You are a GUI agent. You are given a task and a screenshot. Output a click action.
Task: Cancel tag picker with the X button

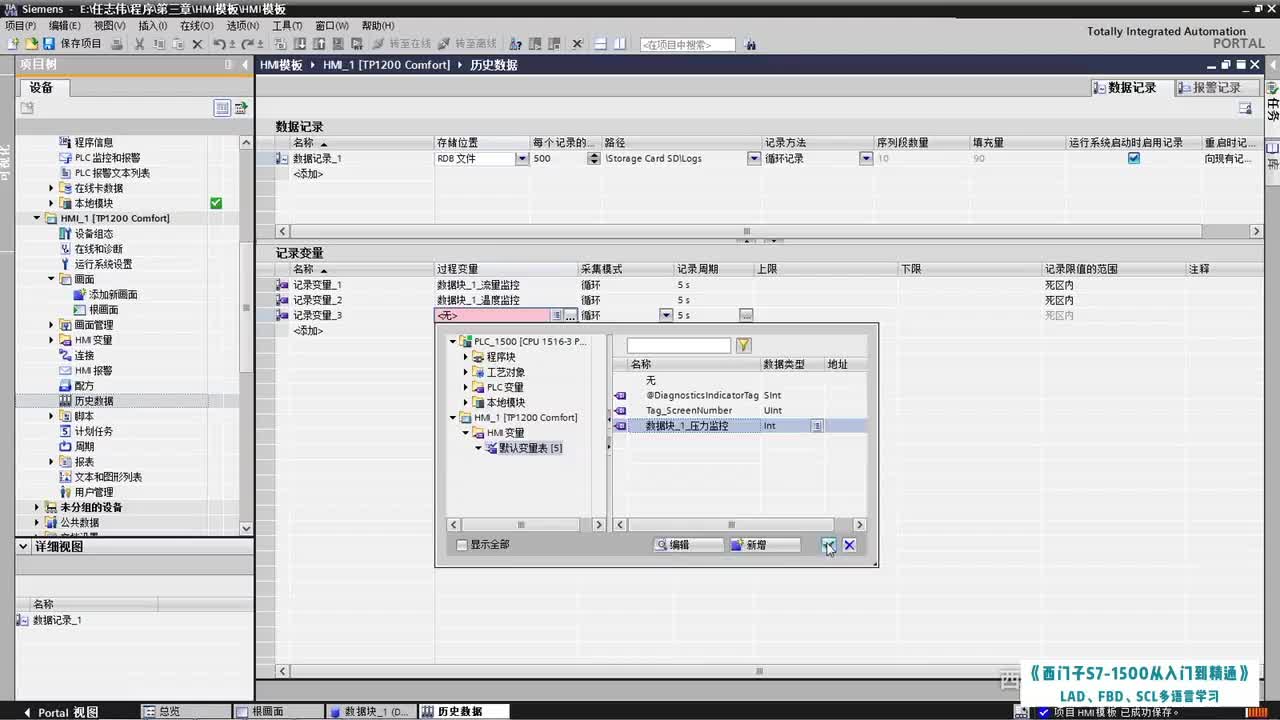[x=849, y=545]
